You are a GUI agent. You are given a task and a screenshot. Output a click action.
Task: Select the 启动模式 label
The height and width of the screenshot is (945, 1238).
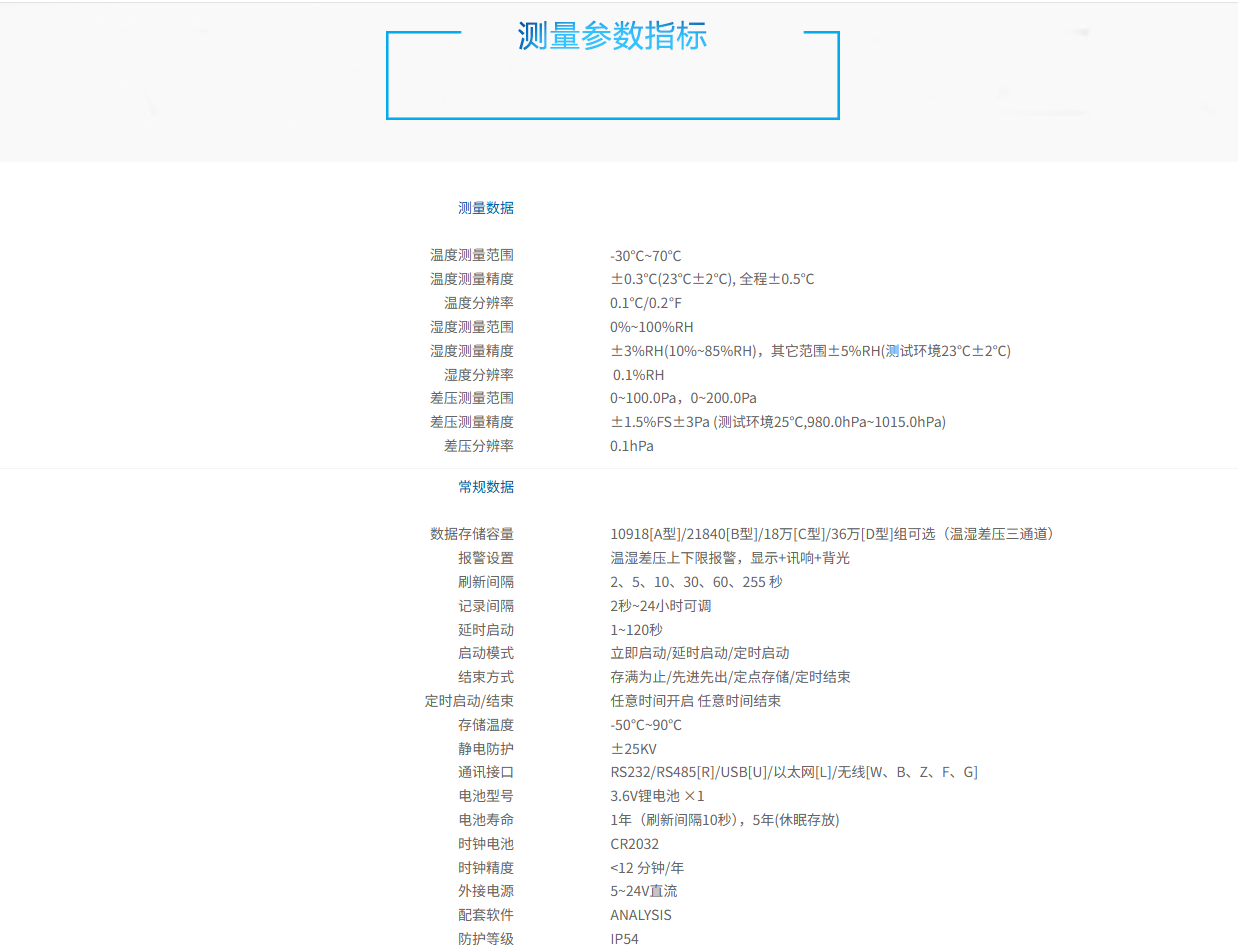(486, 653)
